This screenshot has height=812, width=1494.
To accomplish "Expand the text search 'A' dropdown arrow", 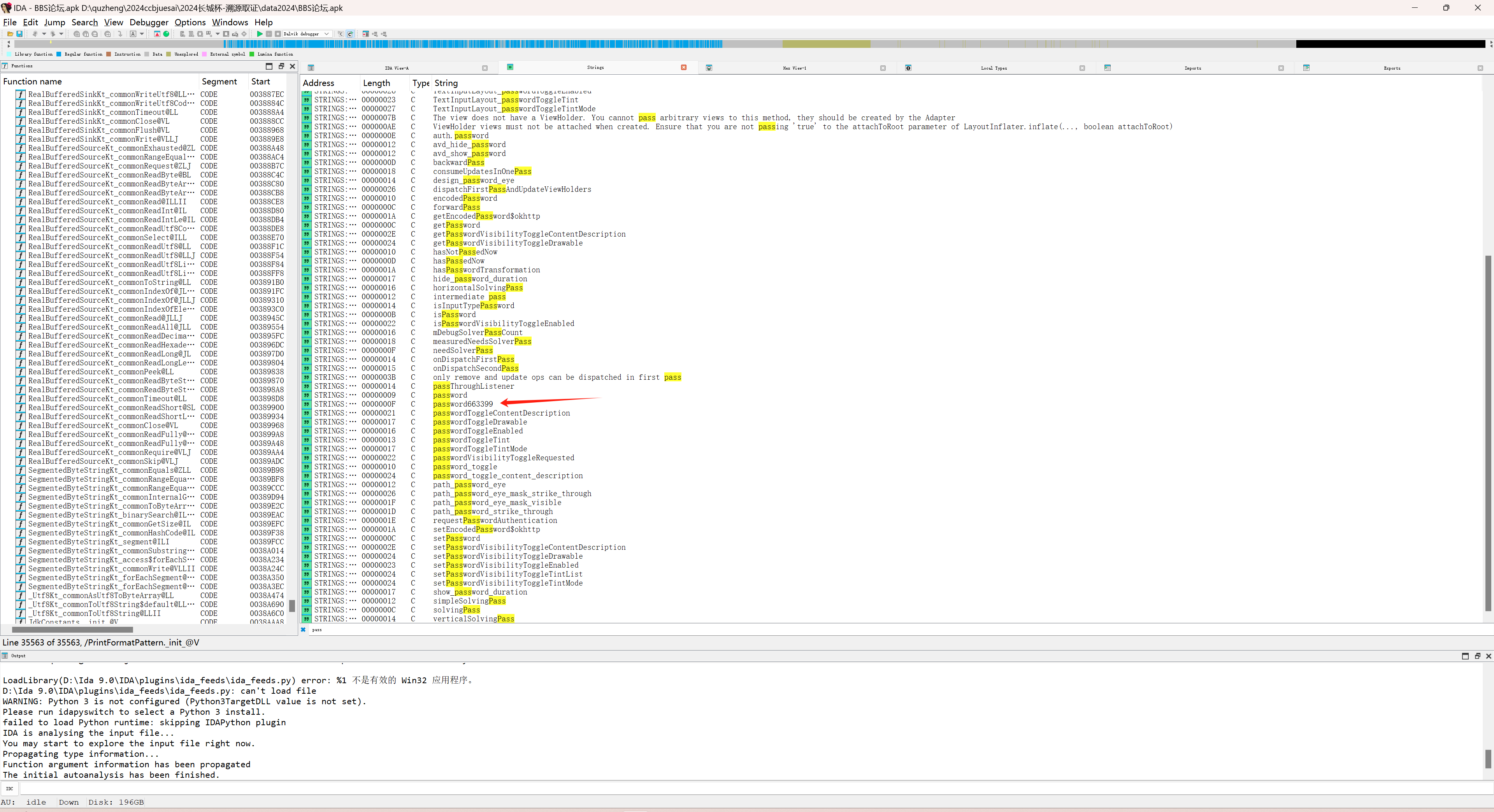I will (142, 34).
